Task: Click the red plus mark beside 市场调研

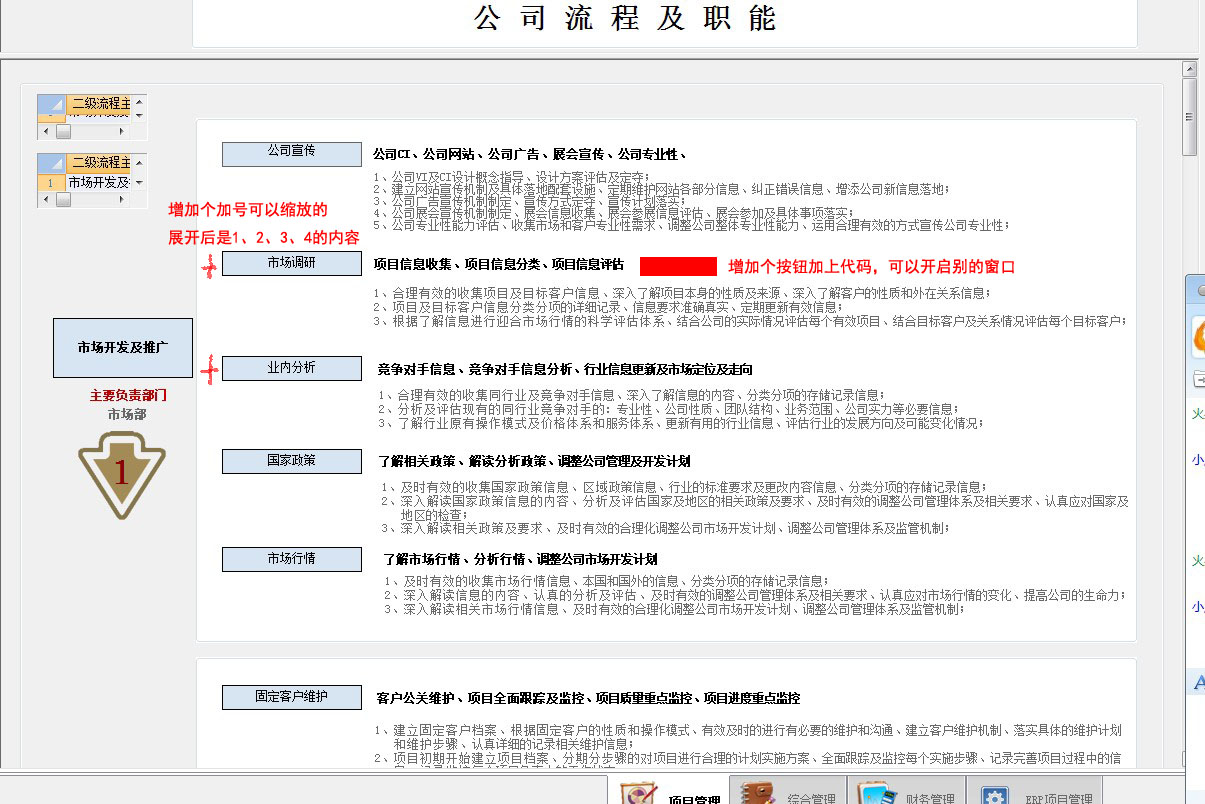Action: coord(209,266)
